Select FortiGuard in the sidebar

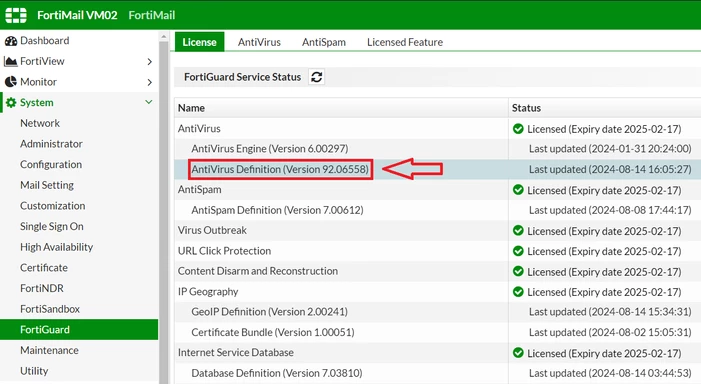(x=79, y=329)
